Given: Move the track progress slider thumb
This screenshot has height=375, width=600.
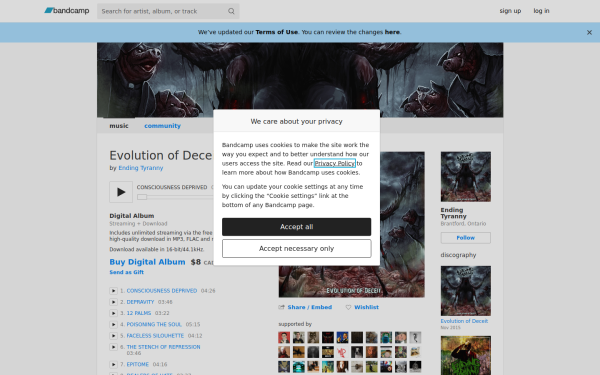Looking at the screenshot, I should [142, 197].
